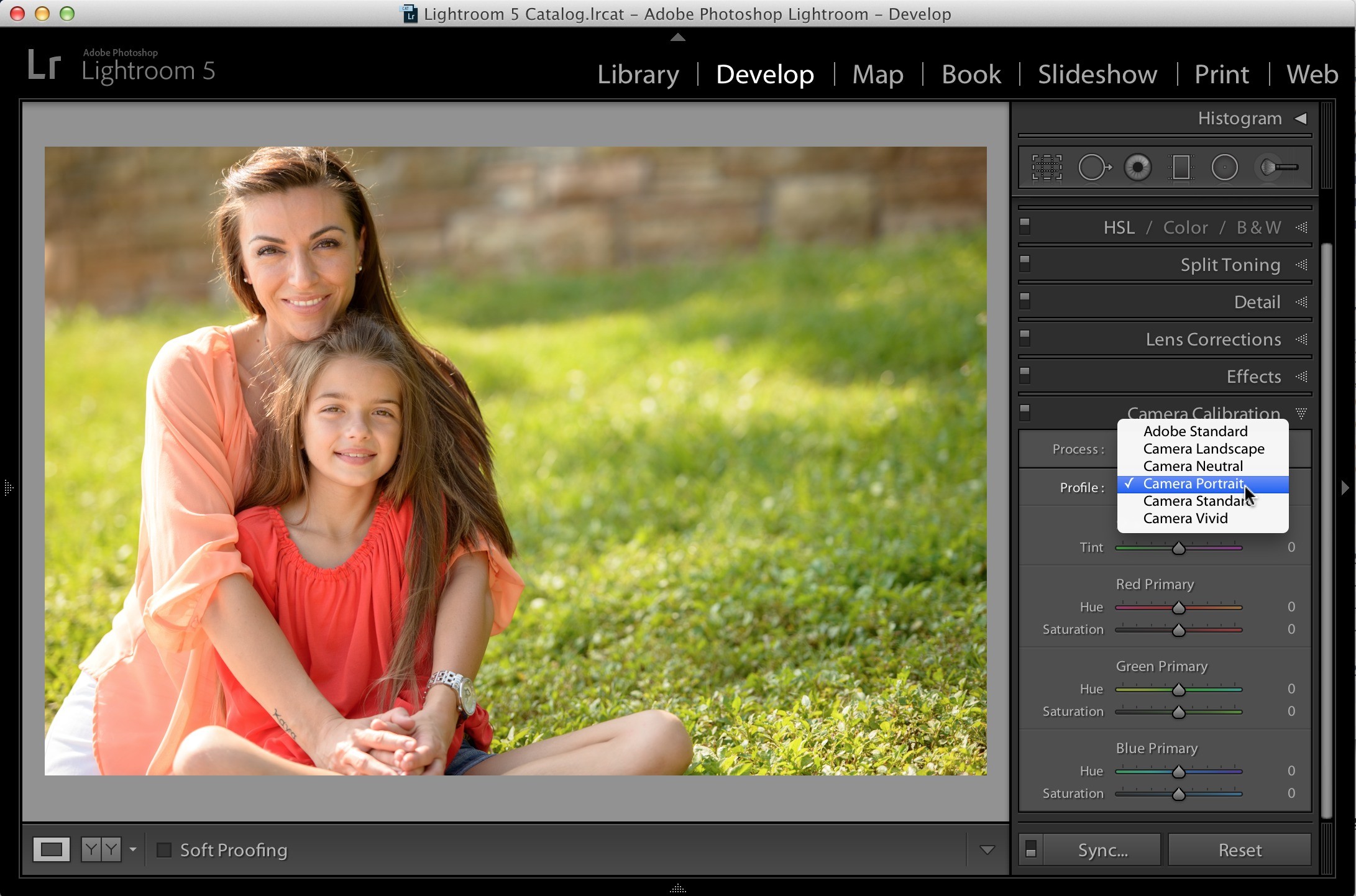The width and height of the screenshot is (1356, 896).
Task: Choose Camera Vivid from profile menu
Action: pyautogui.click(x=1185, y=518)
